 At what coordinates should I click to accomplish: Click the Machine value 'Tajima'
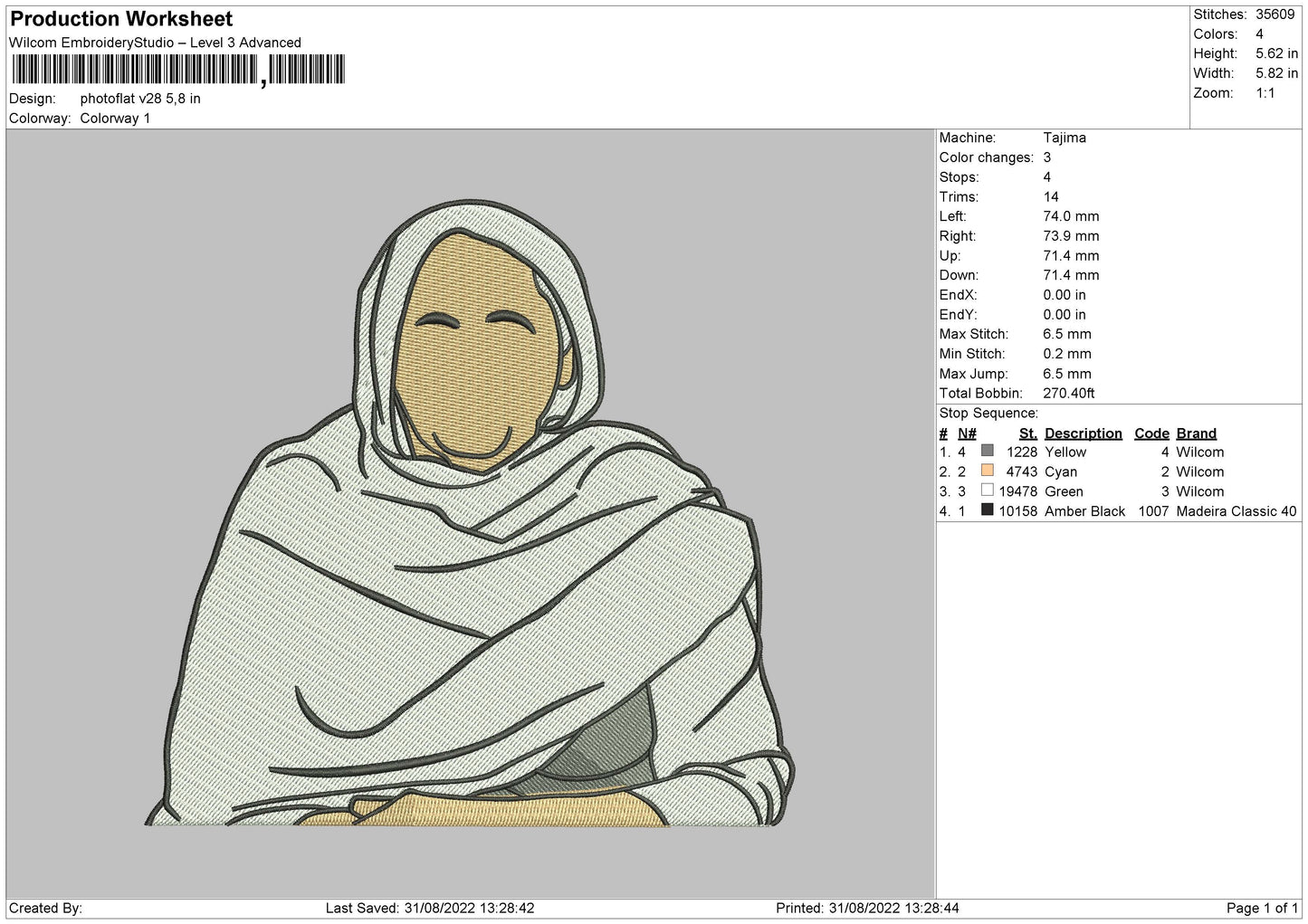(x=1065, y=138)
